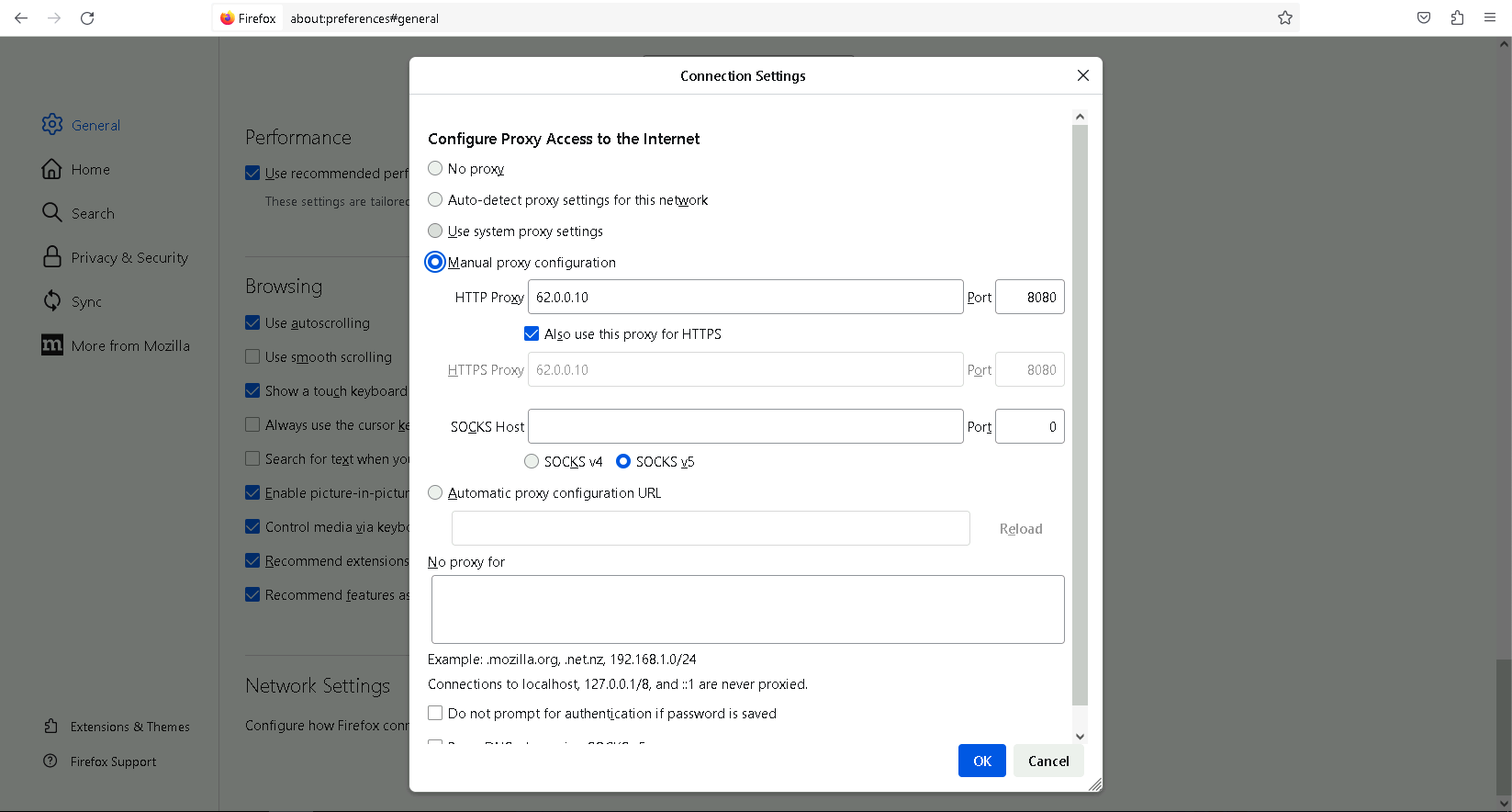Select the No proxy radio option

click(x=435, y=169)
